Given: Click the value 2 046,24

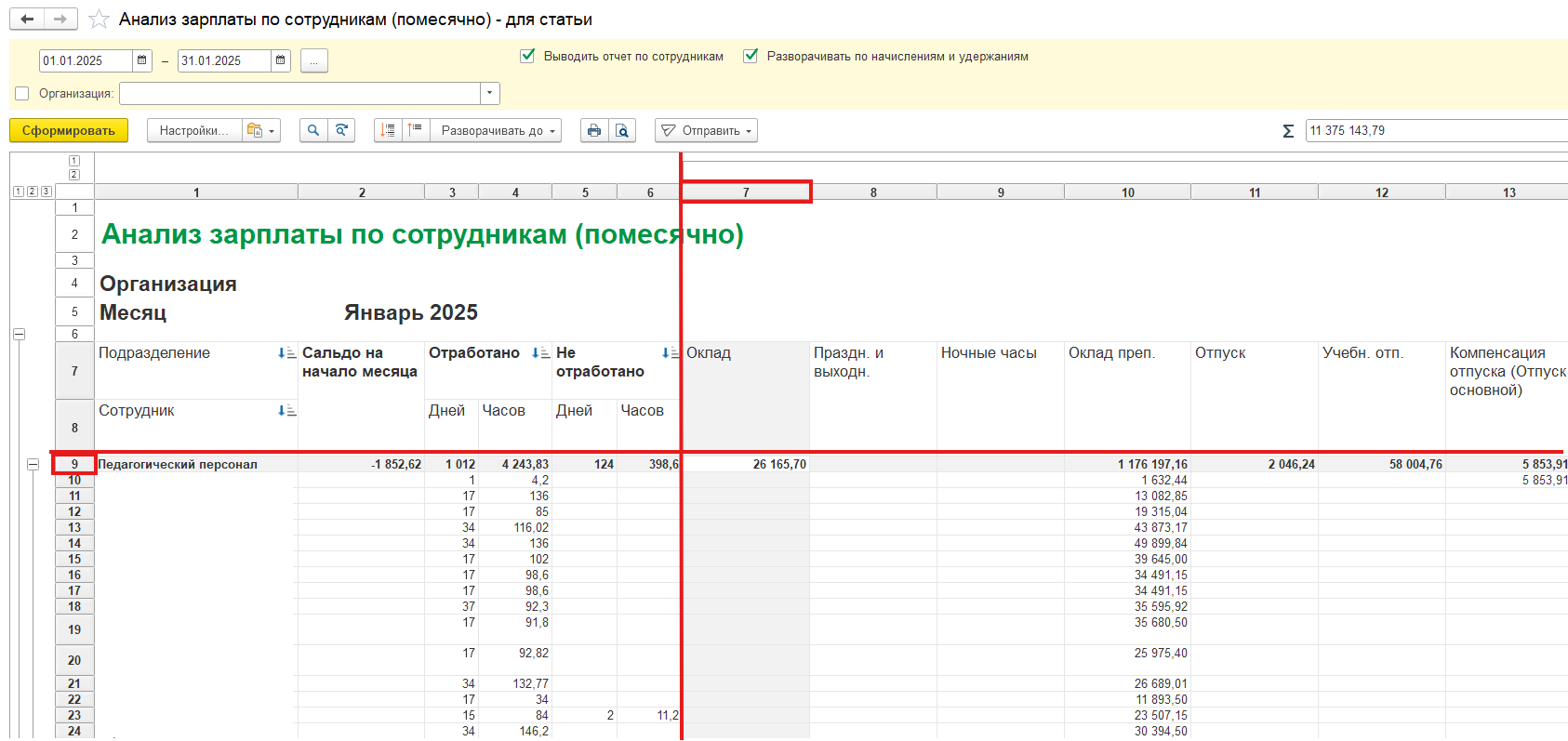Looking at the screenshot, I should tap(1292, 464).
